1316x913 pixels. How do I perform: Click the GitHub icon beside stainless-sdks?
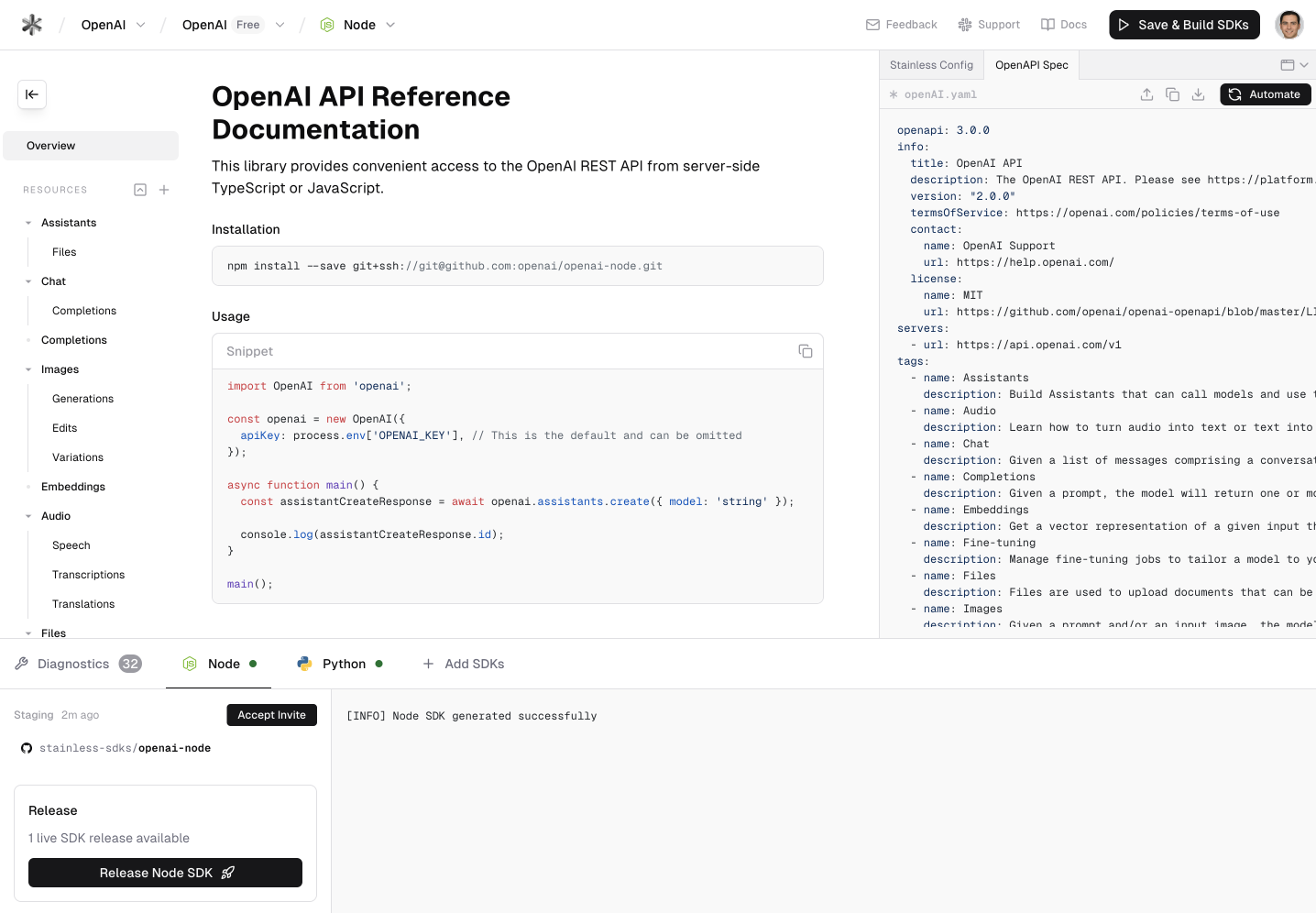tap(27, 748)
